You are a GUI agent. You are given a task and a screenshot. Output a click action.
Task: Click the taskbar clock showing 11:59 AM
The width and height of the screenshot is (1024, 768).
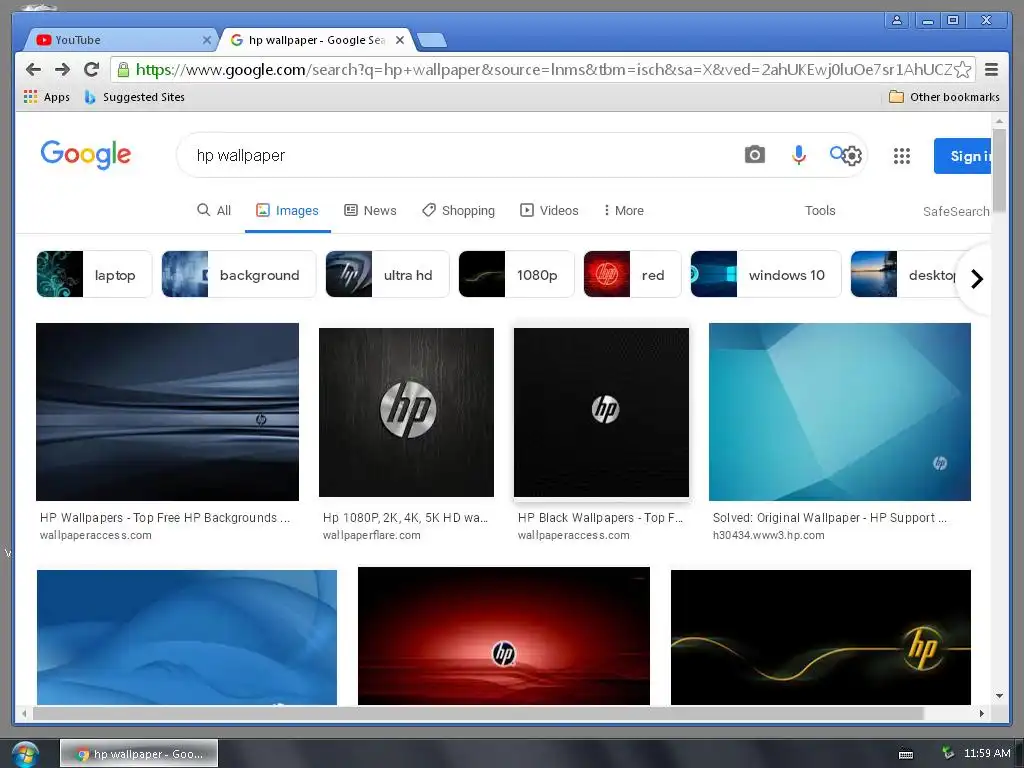tap(987, 753)
